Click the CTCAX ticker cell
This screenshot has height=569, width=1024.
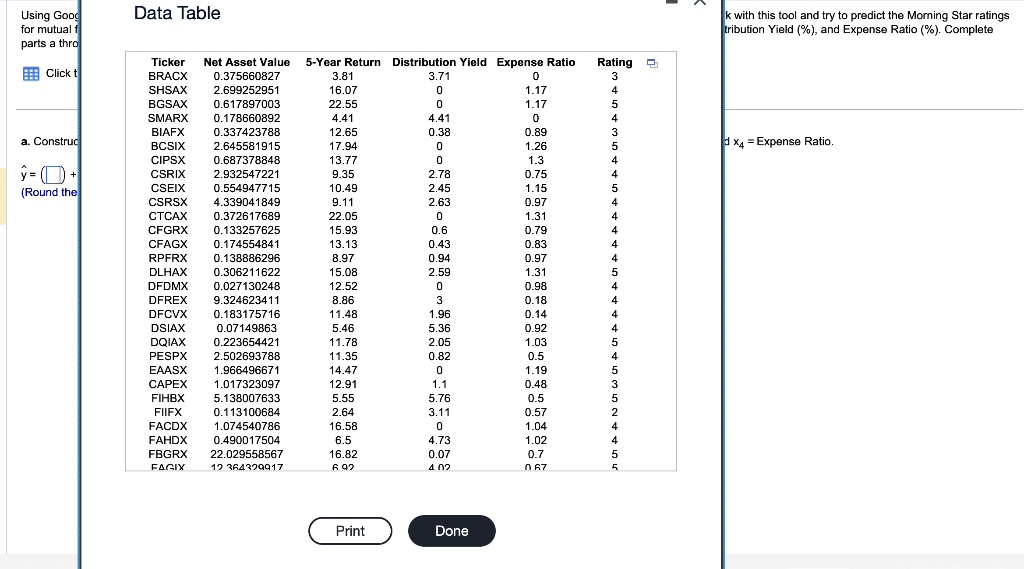point(168,216)
